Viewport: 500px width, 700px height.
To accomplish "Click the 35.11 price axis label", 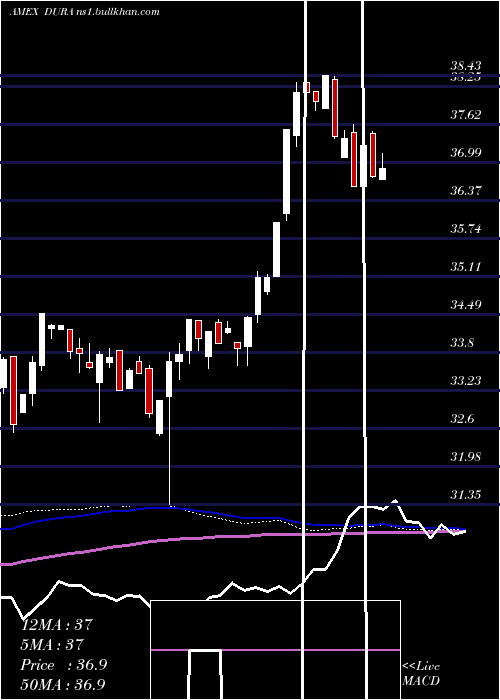I will pyautogui.click(x=465, y=267).
